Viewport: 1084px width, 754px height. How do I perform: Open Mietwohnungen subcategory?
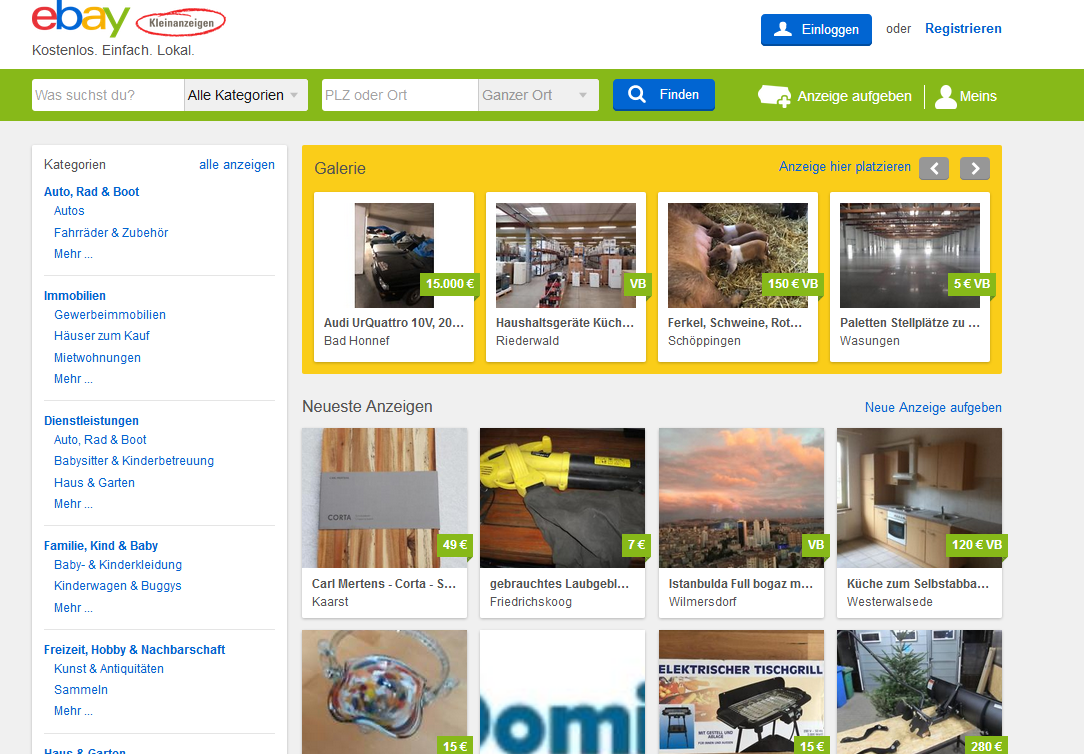click(97, 358)
